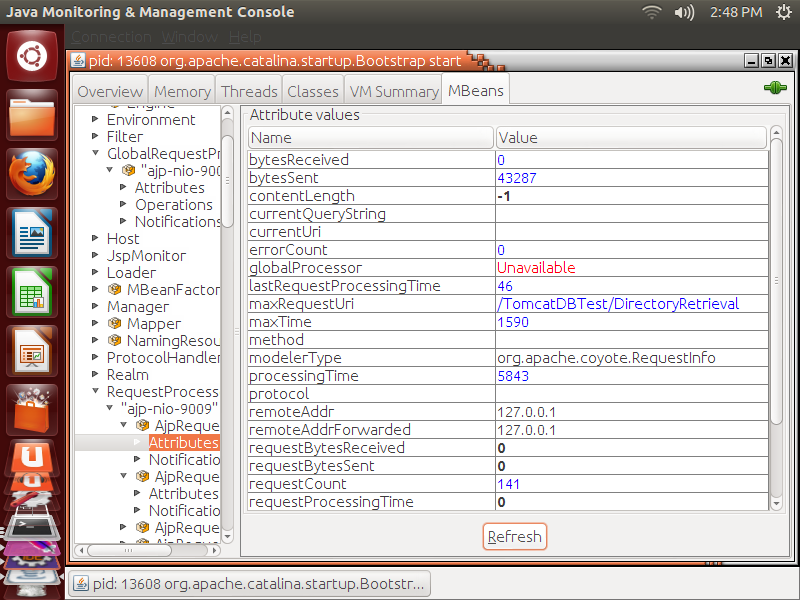
Task: Open Ubuntu Software Center bag icon
Action: [x=32, y=410]
